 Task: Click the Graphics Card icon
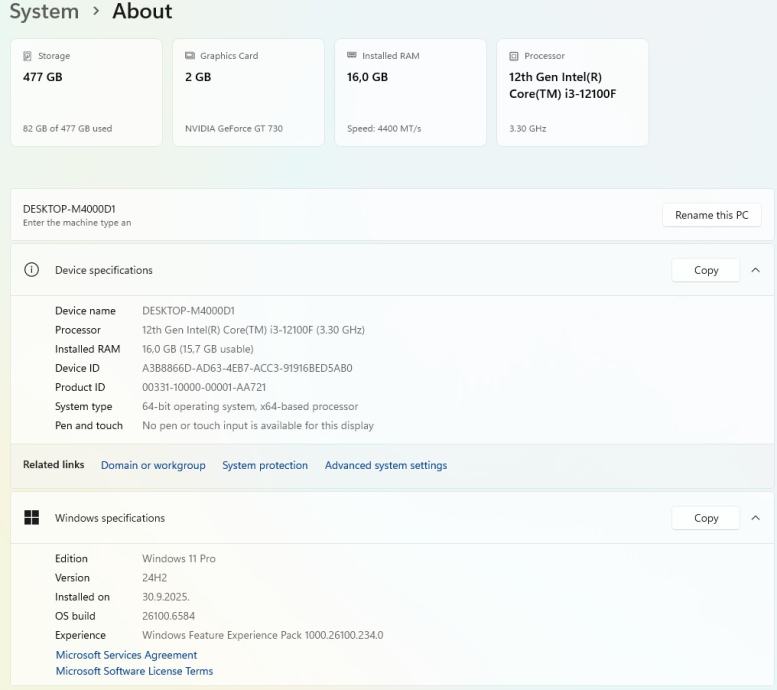tap(190, 56)
